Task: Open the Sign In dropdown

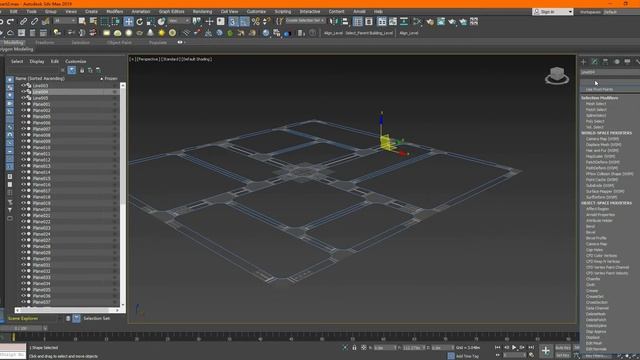Action: 553,12
